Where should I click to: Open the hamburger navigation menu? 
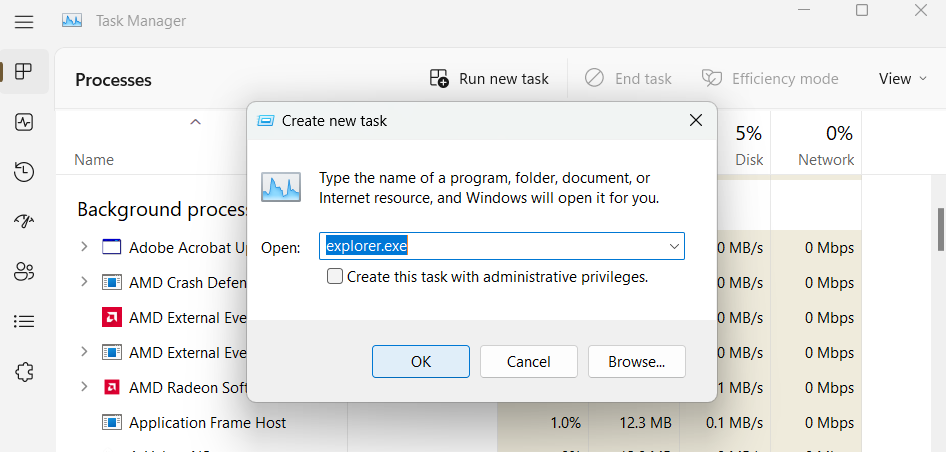(24, 21)
